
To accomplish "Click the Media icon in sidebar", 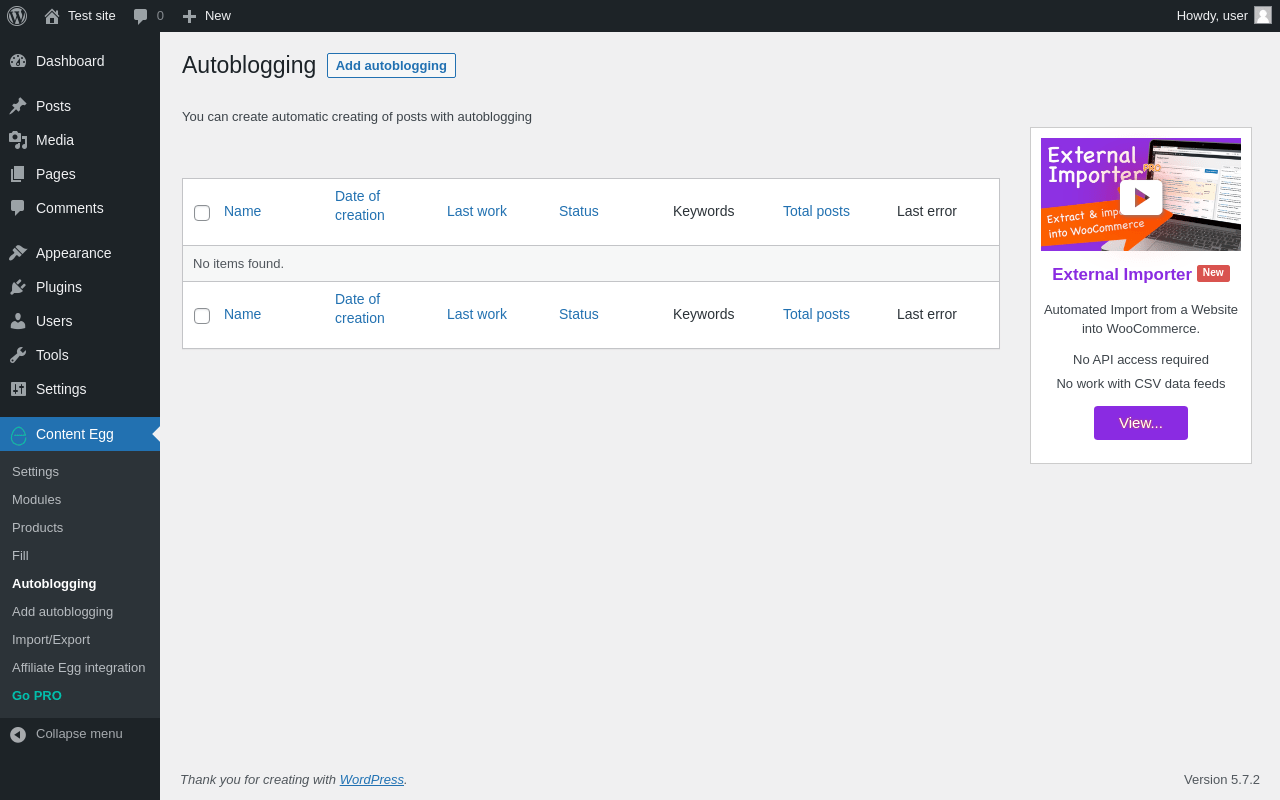I will coord(18,140).
